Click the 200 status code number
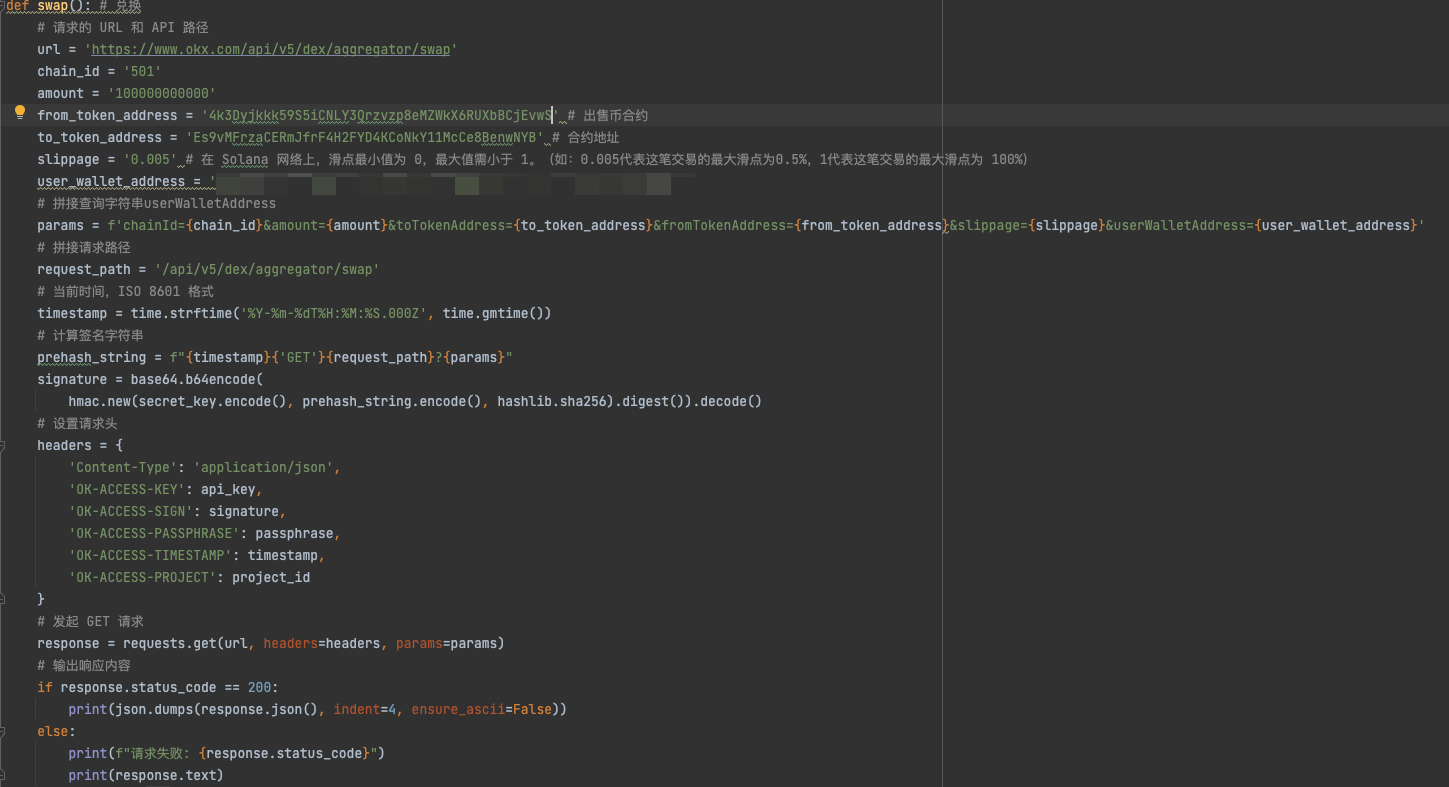1449x787 pixels. pos(259,687)
